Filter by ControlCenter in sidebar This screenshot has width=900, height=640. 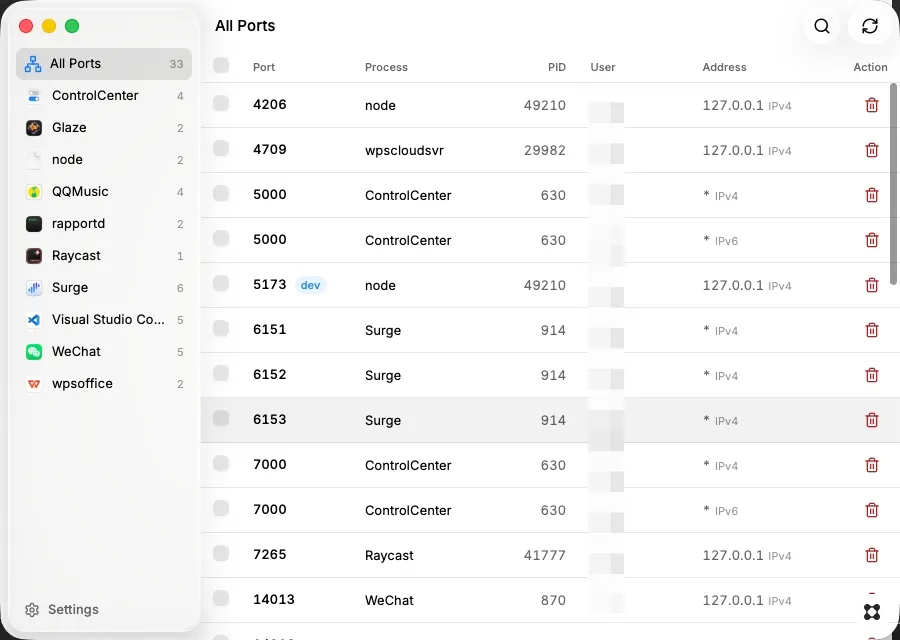pyautogui.click(x=104, y=96)
